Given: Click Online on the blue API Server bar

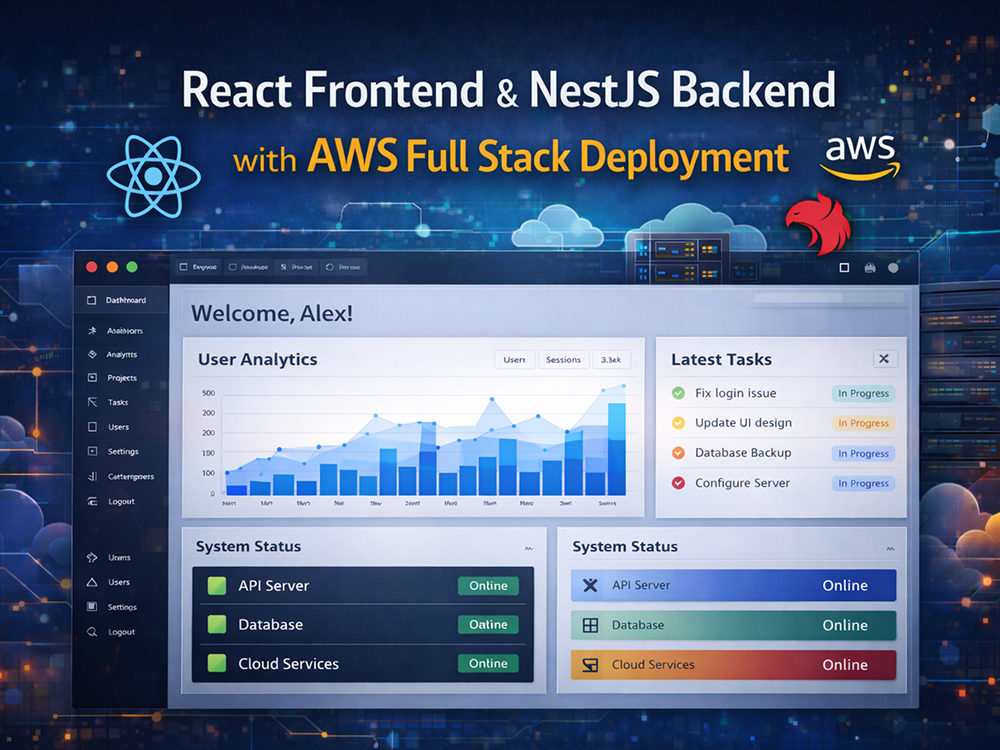Looking at the screenshot, I should point(845,585).
